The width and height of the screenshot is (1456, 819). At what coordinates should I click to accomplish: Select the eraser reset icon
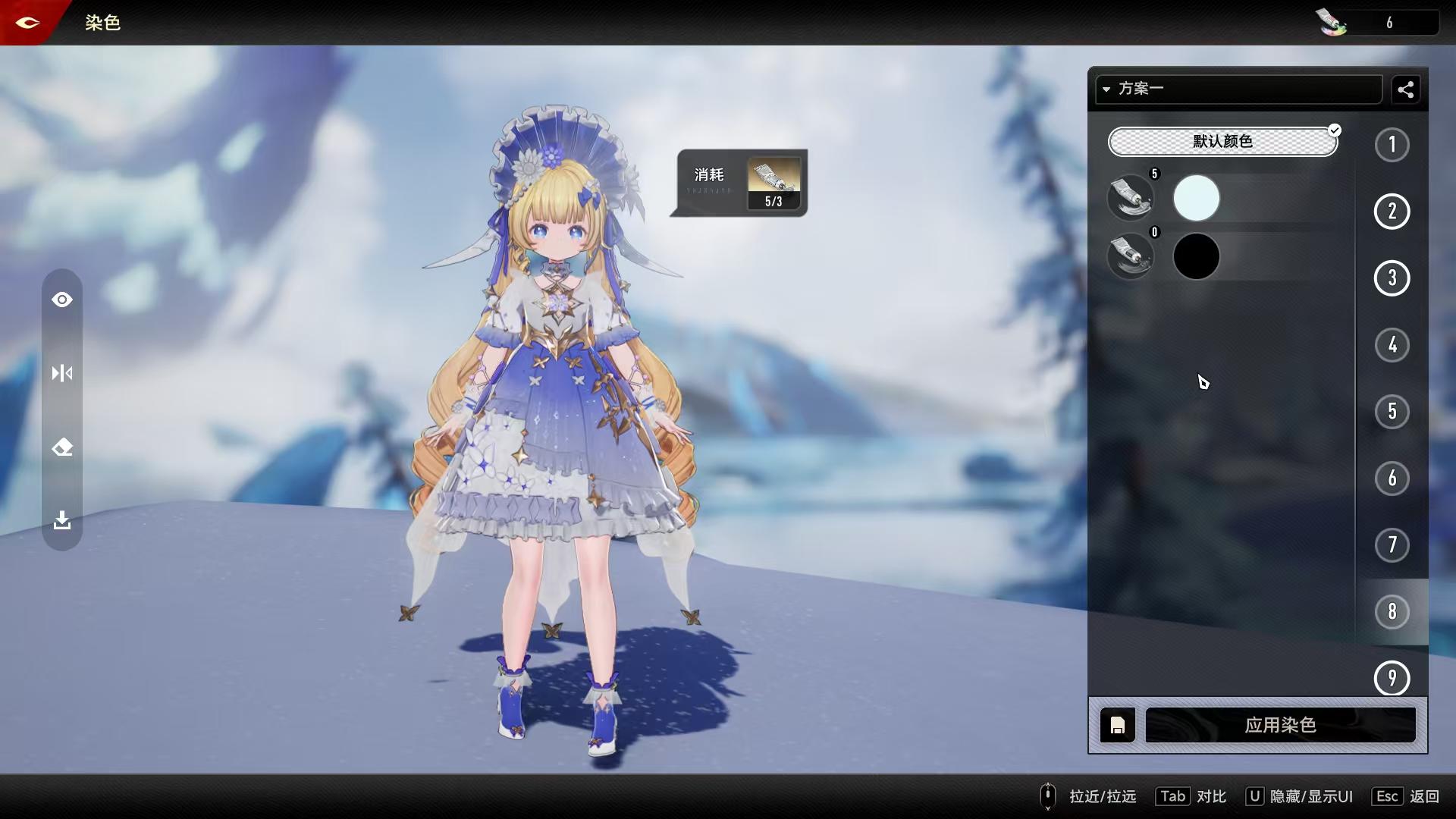62,447
